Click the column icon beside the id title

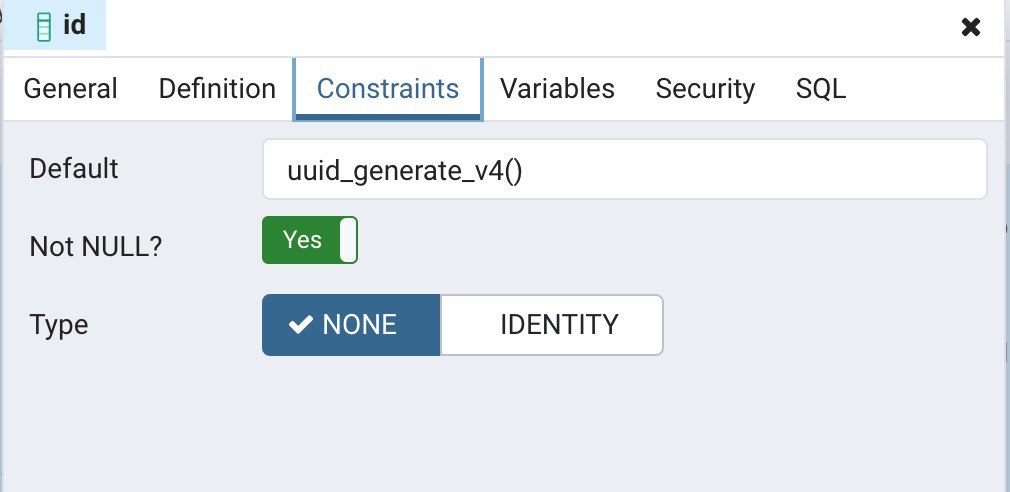42,27
